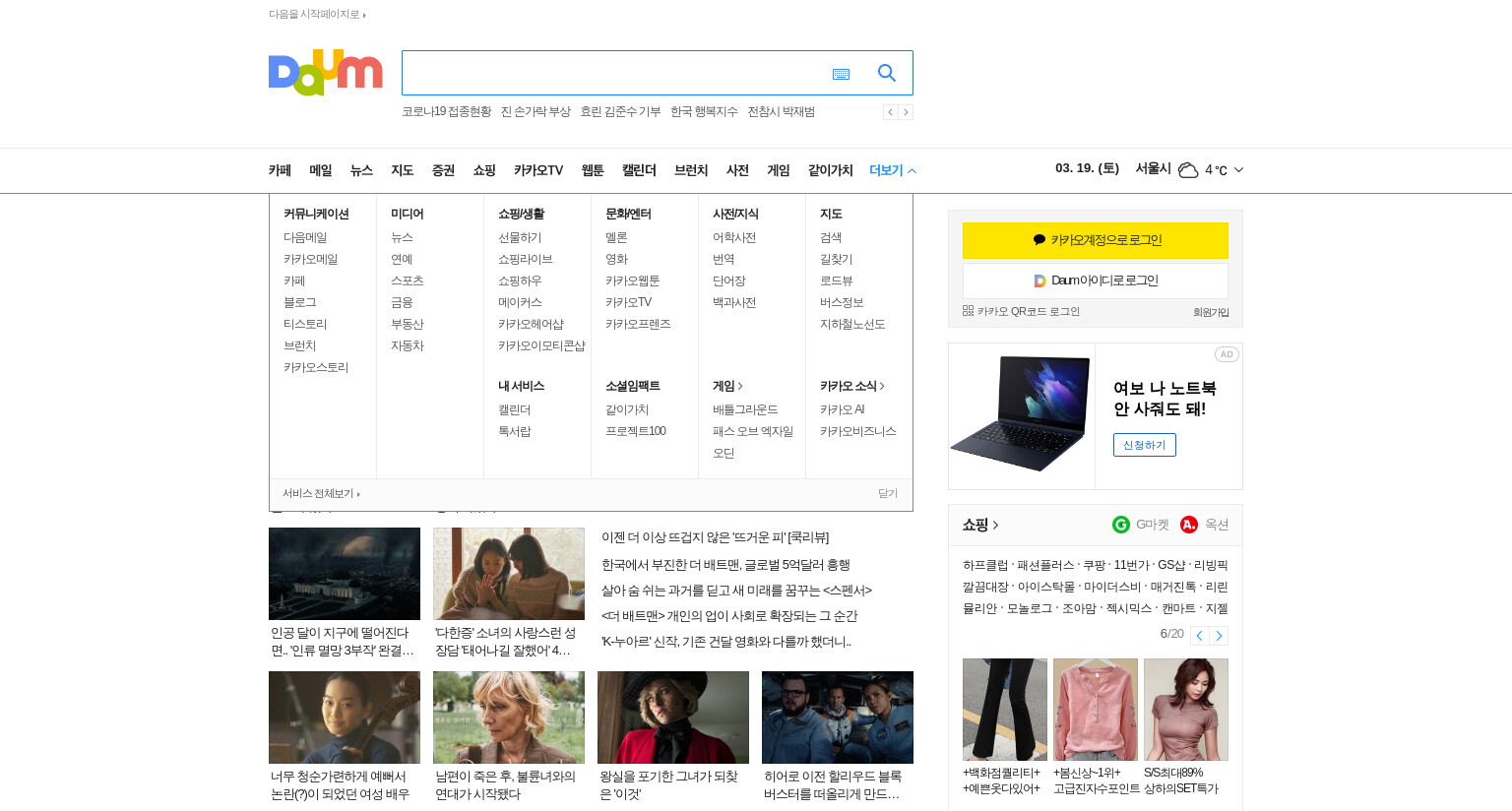Click 다음을 시작페이지로 link
This screenshot has height=811, width=1512.
click(317, 15)
